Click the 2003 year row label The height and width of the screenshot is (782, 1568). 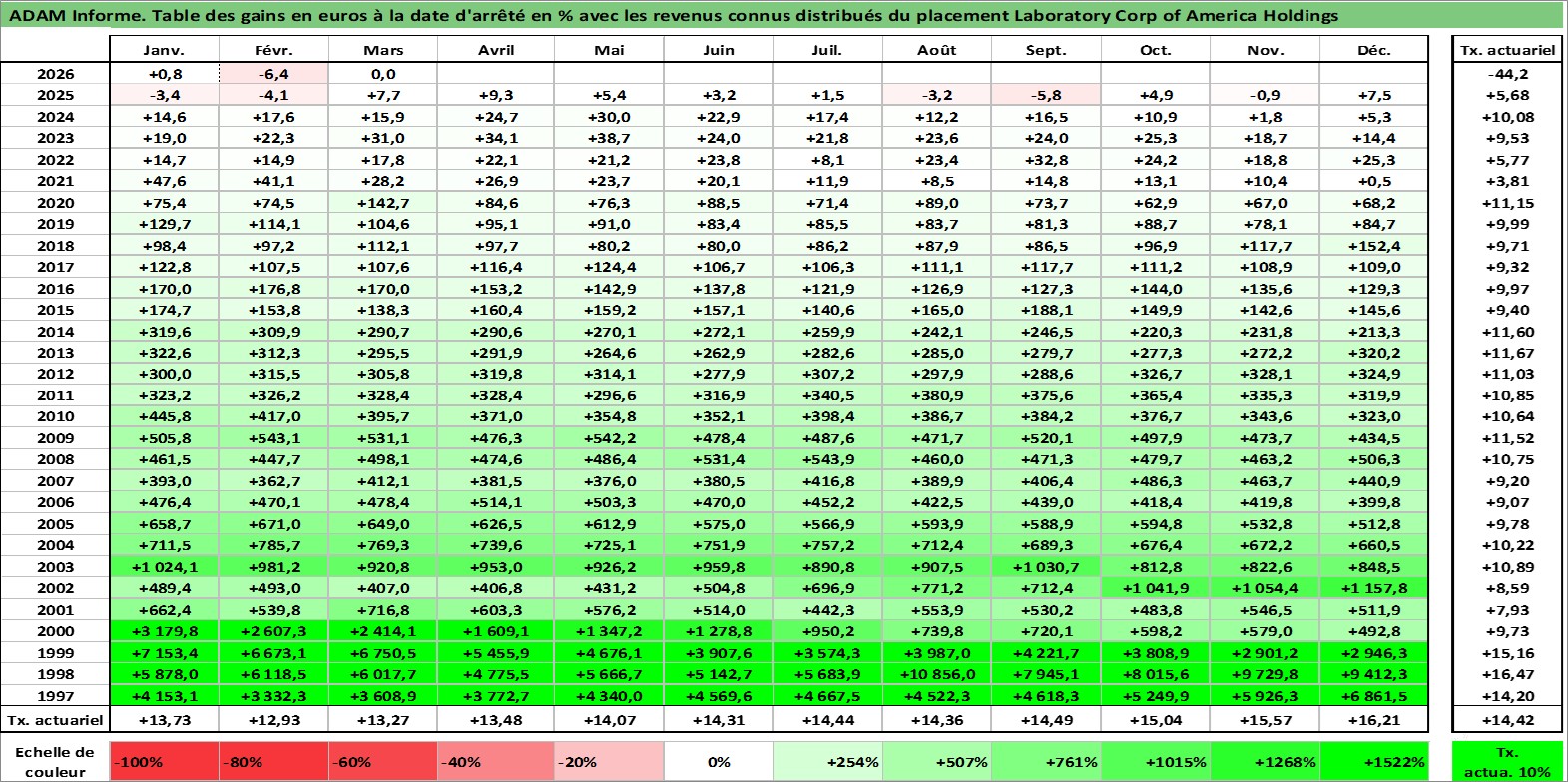point(56,567)
